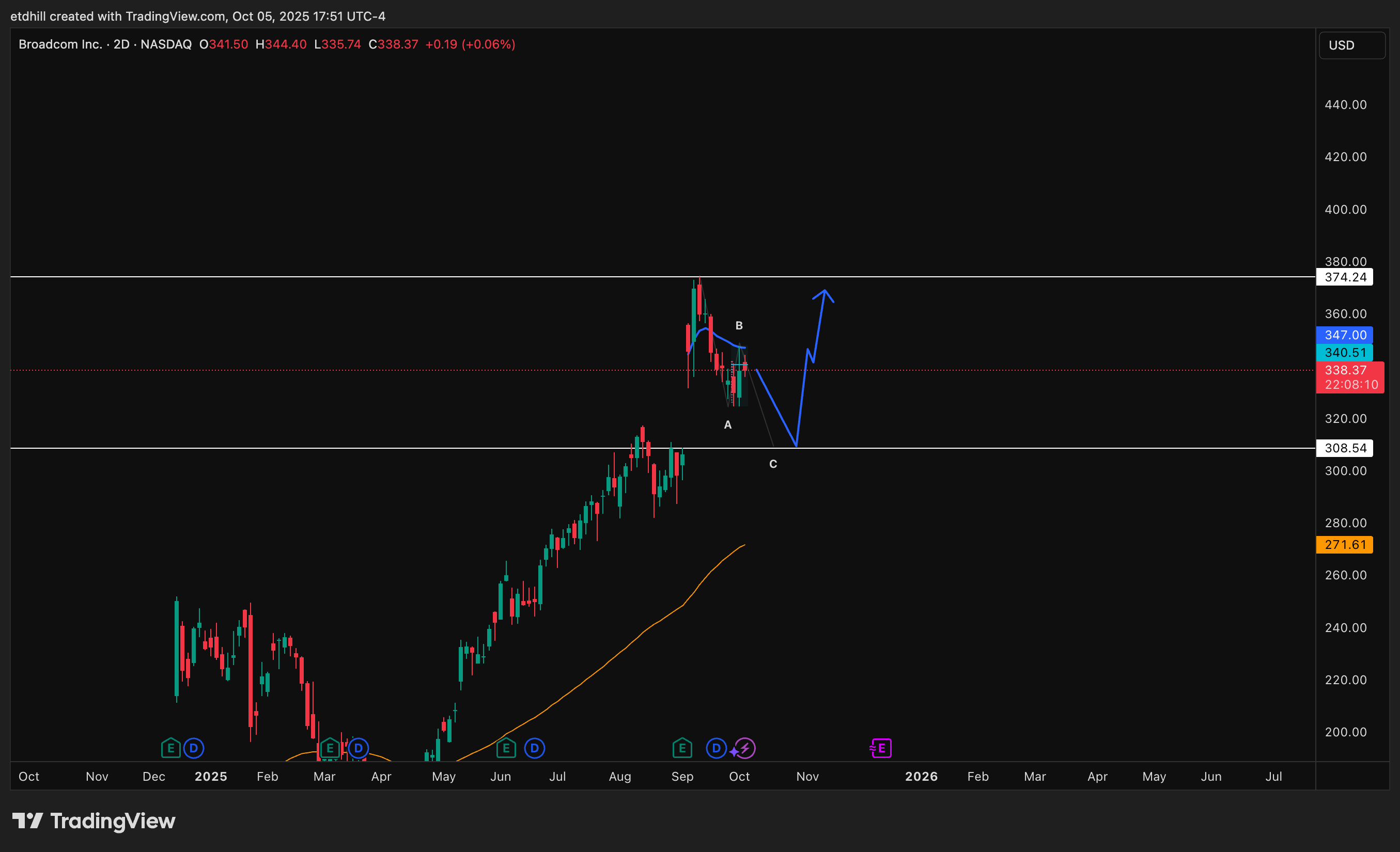Select the wave label B text
Viewport: 1400px width, 852px height.
click(739, 325)
